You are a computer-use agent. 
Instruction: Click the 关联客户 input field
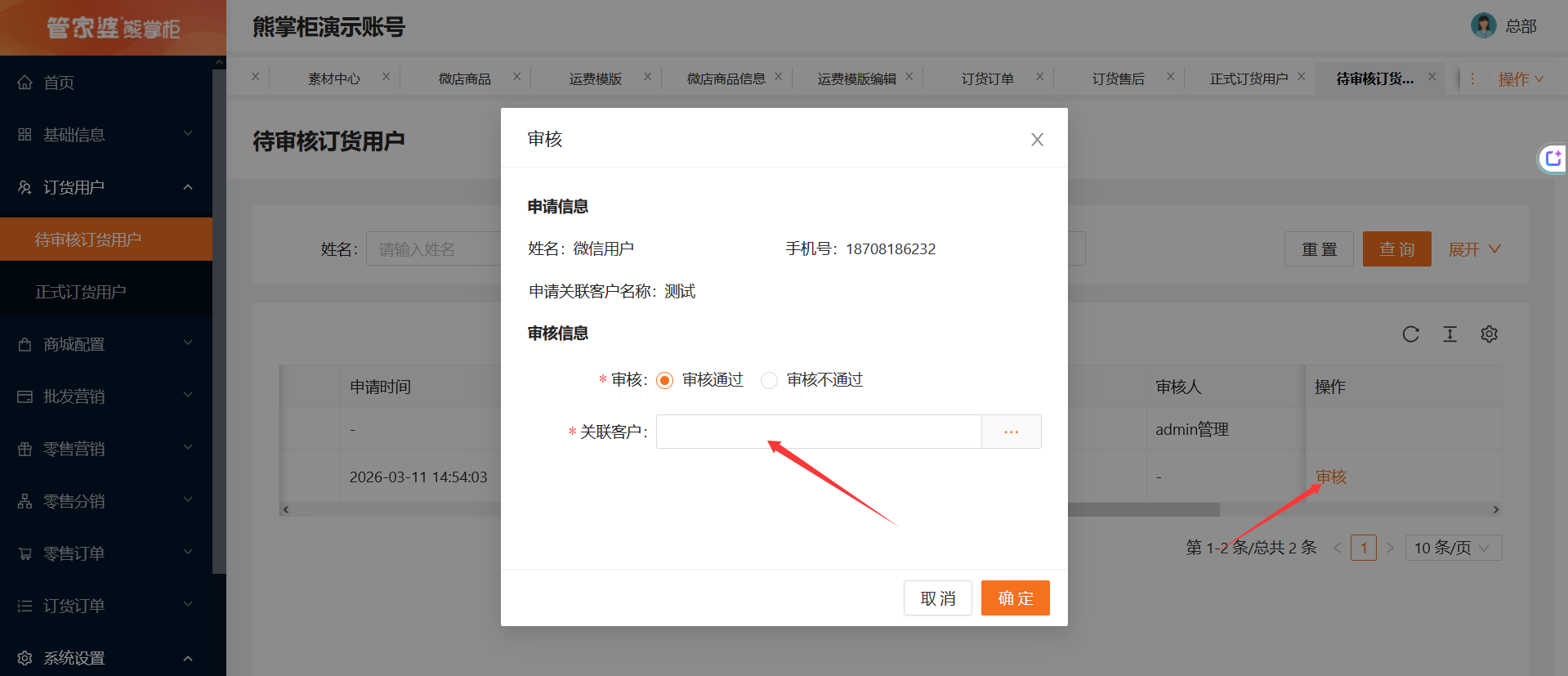818,432
